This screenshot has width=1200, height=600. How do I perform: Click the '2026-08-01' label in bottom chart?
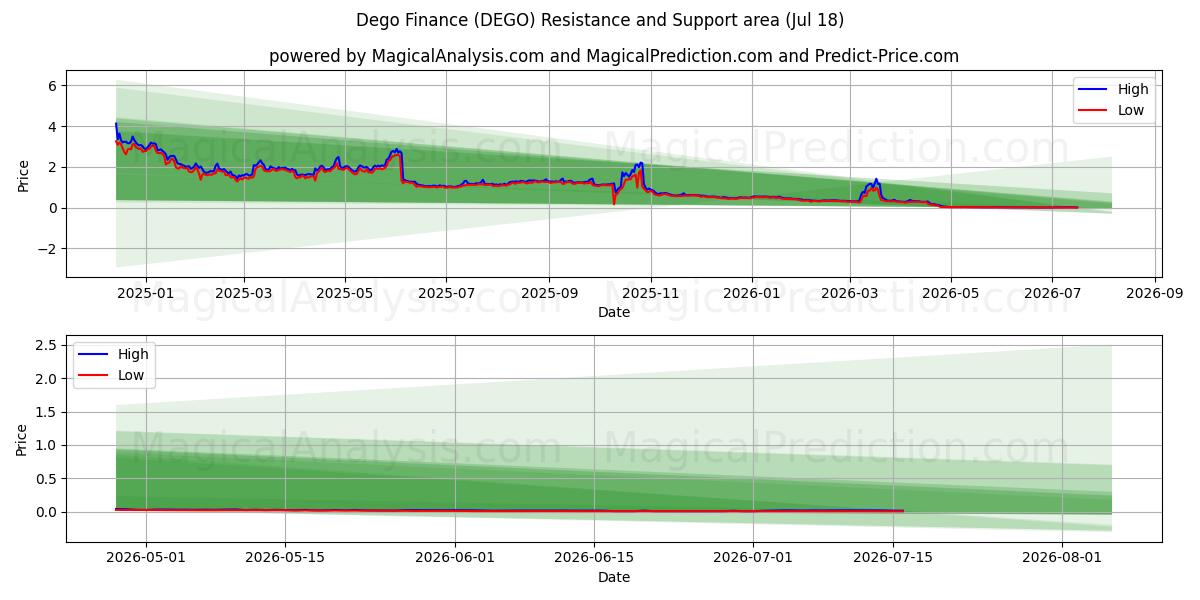(1062, 558)
